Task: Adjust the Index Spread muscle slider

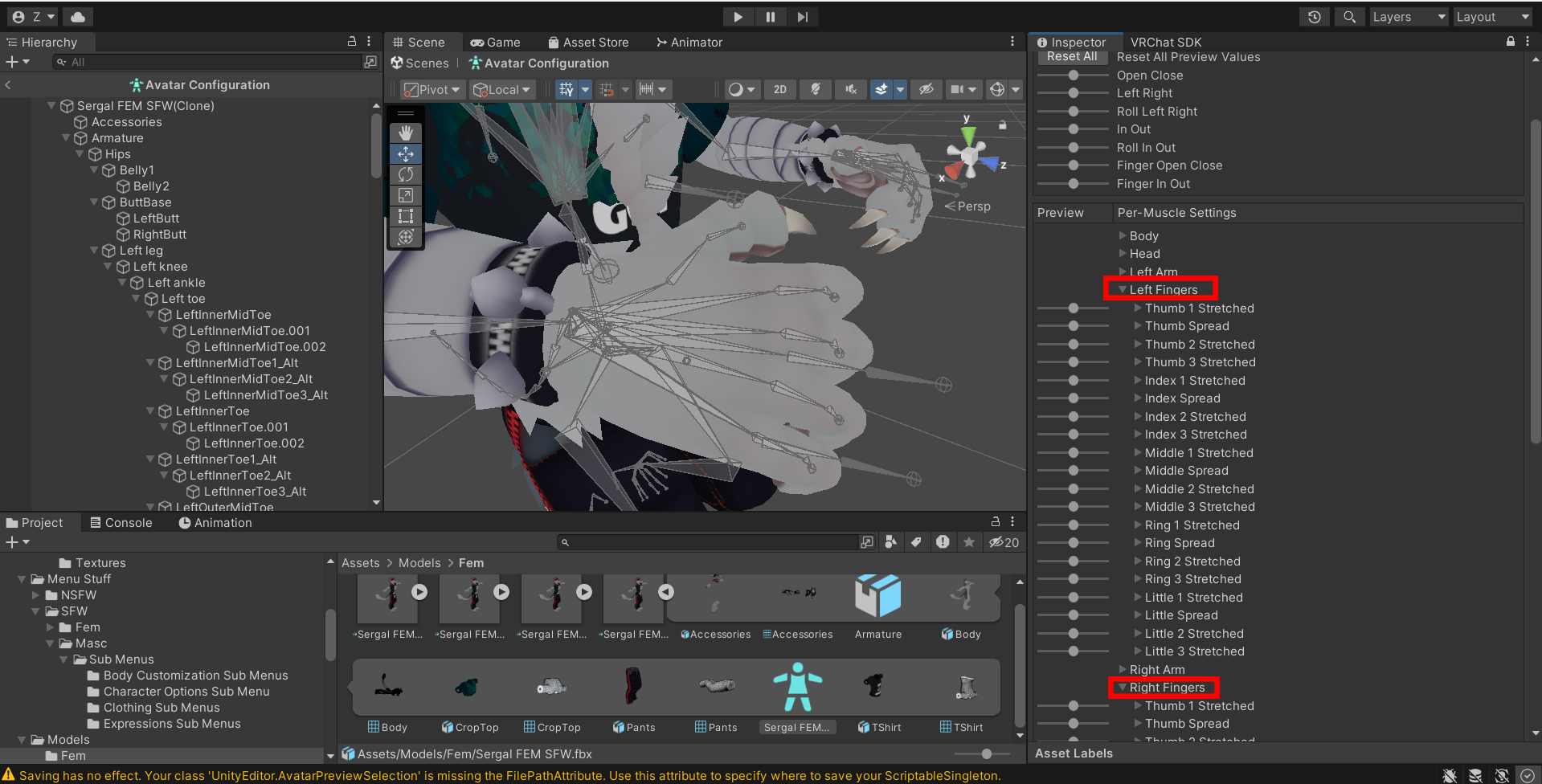Action: (1074, 398)
